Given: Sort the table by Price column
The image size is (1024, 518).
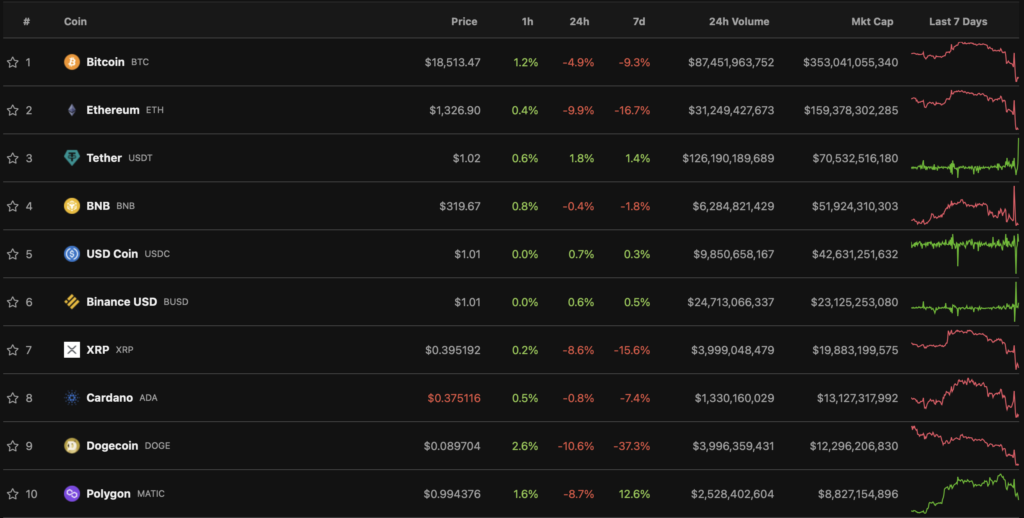Looking at the screenshot, I should (463, 21).
